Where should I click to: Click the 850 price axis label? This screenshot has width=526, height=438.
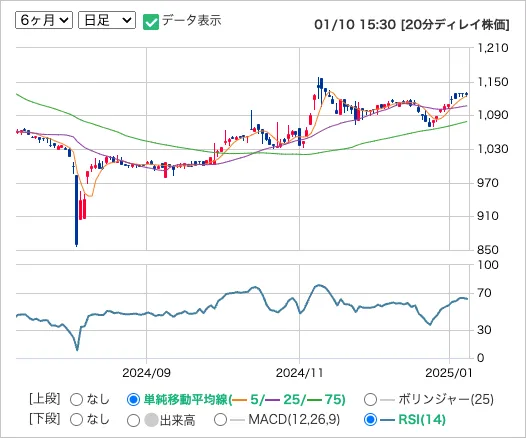pyautogui.click(x=488, y=250)
